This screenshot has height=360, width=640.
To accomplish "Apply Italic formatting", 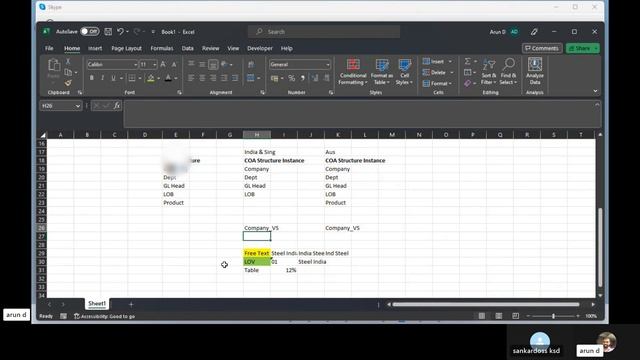I will (x=102, y=78).
